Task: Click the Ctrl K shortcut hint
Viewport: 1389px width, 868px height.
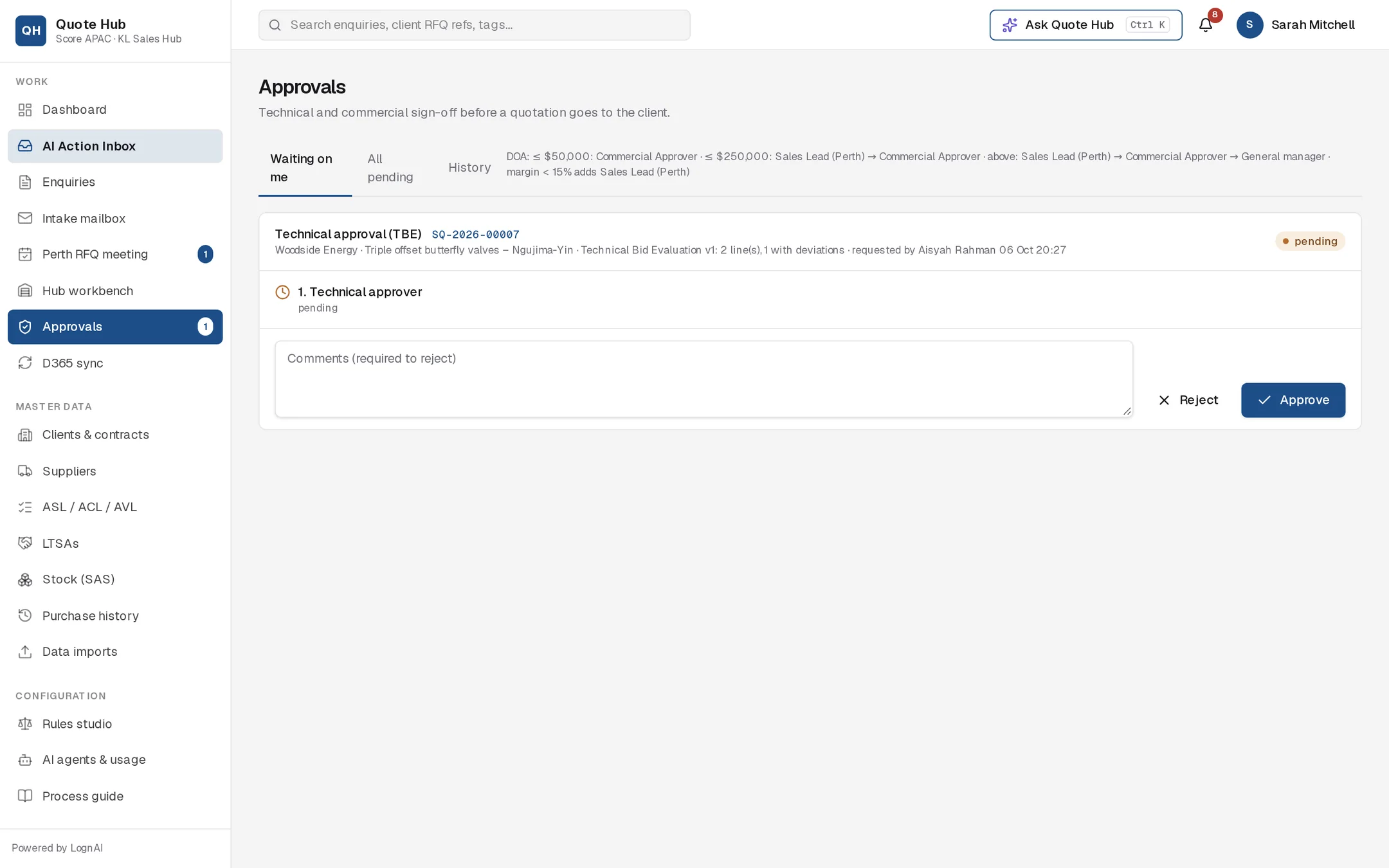Action: (1147, 25)
